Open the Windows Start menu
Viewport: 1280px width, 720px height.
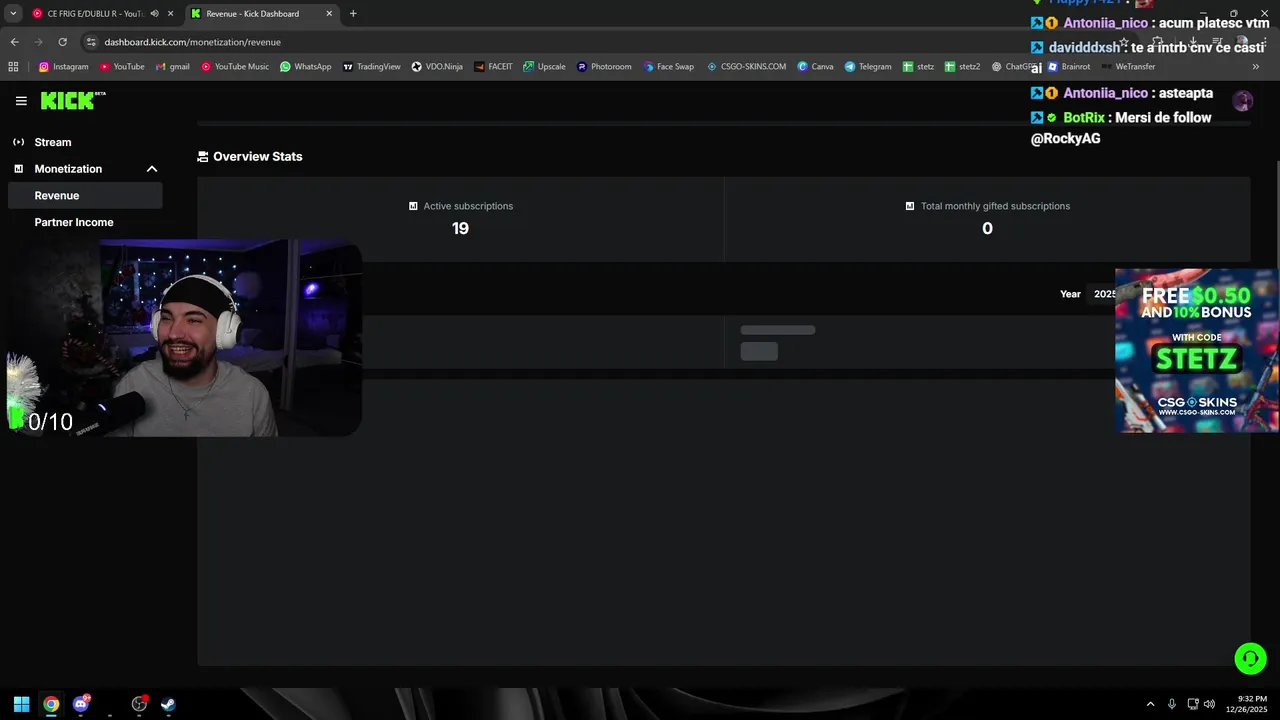(21, 704)
